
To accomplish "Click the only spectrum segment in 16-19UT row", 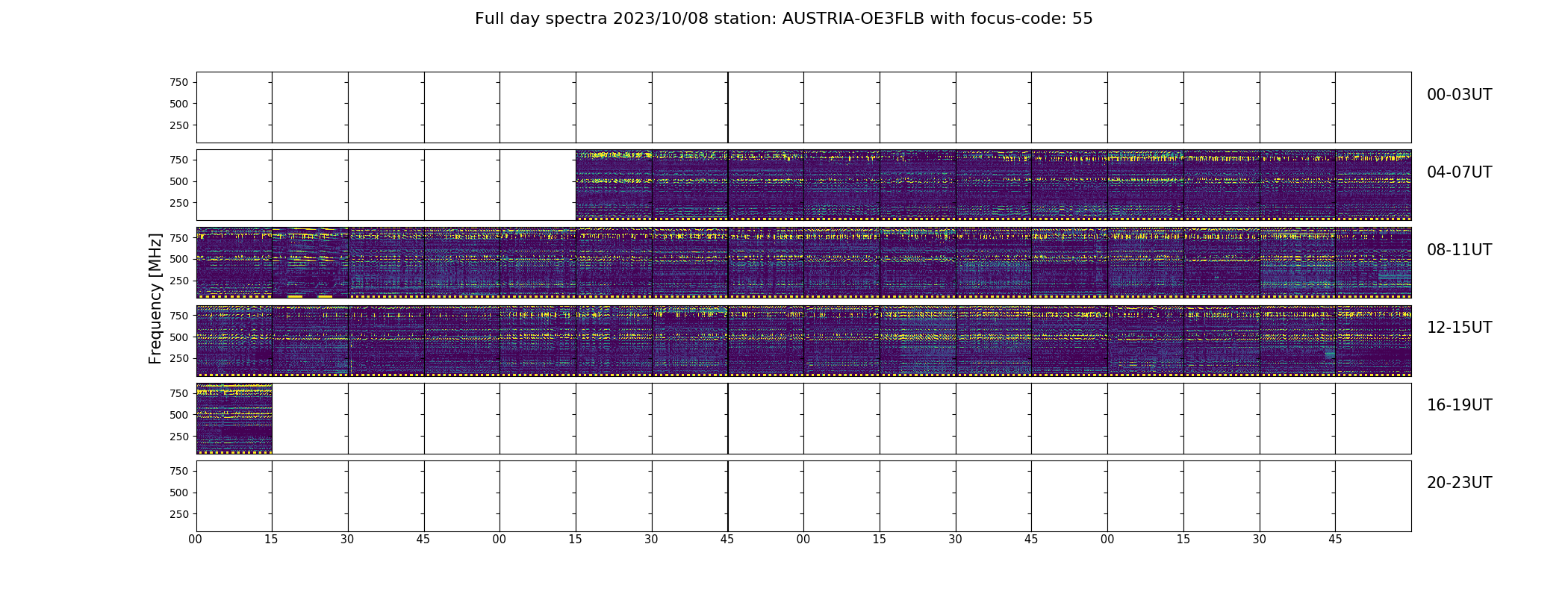I will pos(234,419).
